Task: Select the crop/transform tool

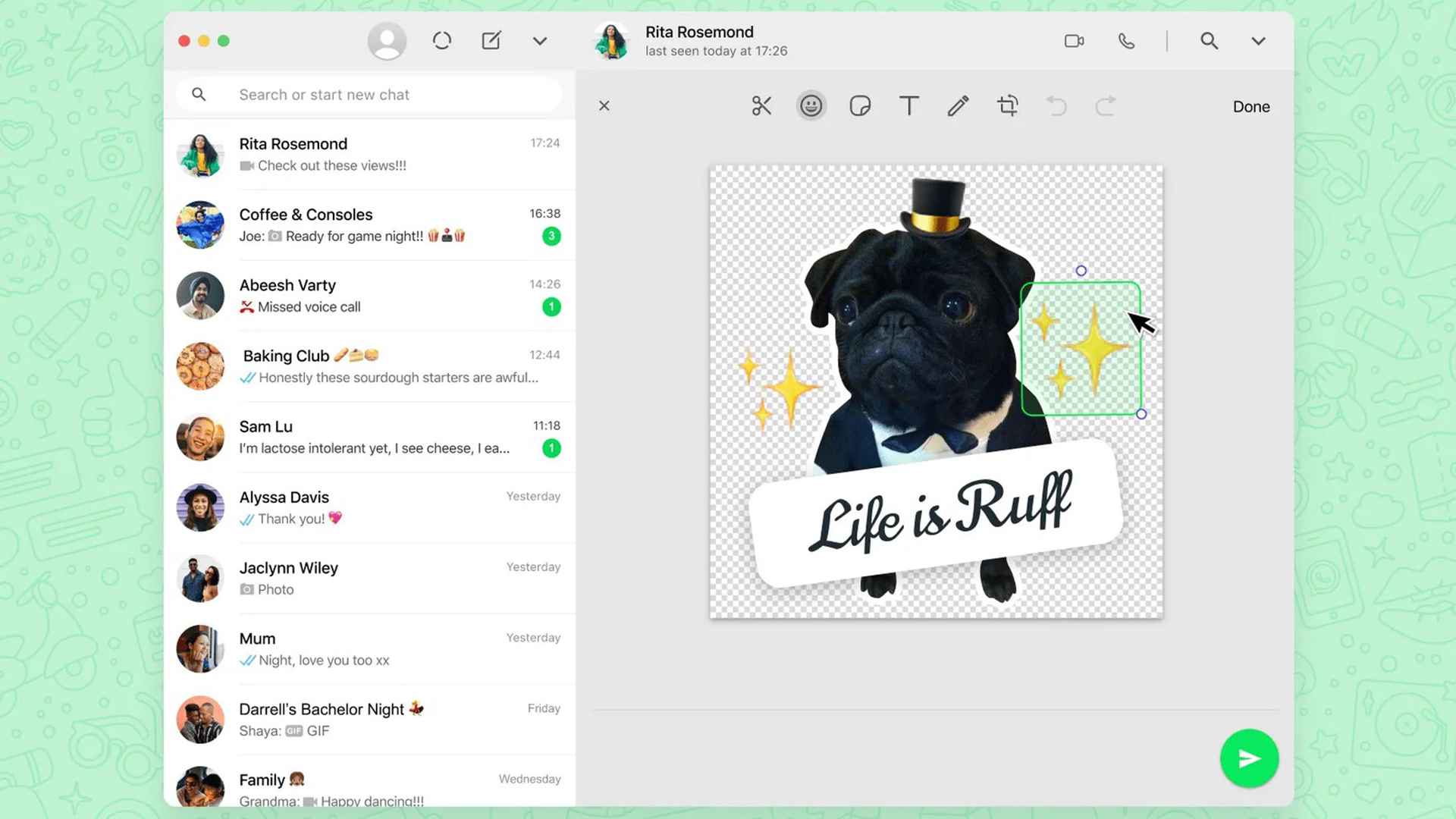Action: coord(1007,105)
